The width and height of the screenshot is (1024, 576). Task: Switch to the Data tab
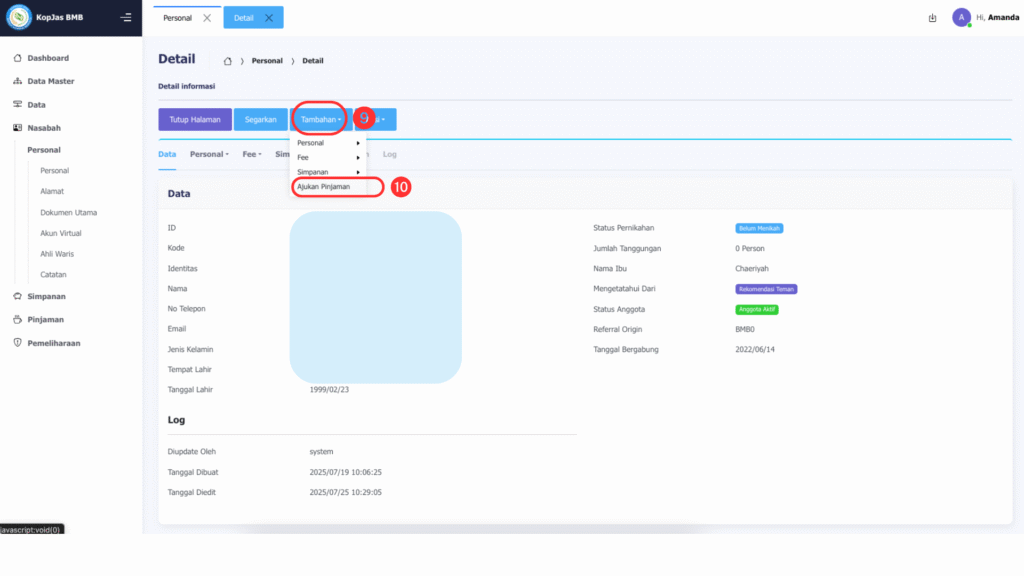[167, 154]
